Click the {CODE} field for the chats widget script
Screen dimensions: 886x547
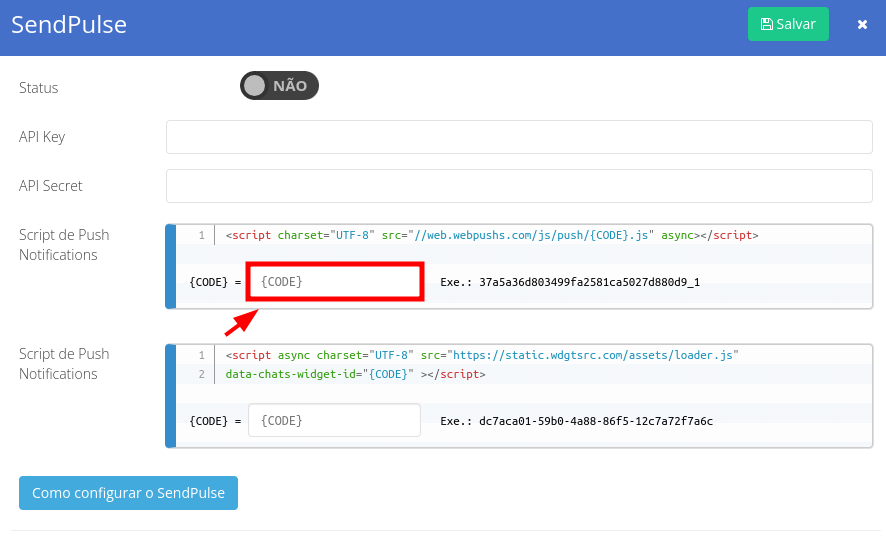335,420
